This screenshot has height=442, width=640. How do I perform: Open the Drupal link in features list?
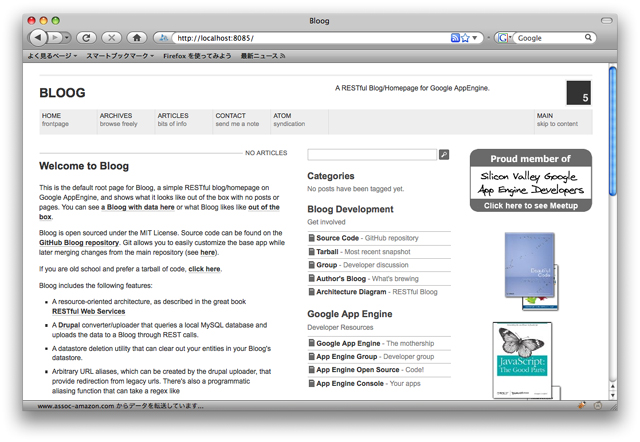point(69,325)
